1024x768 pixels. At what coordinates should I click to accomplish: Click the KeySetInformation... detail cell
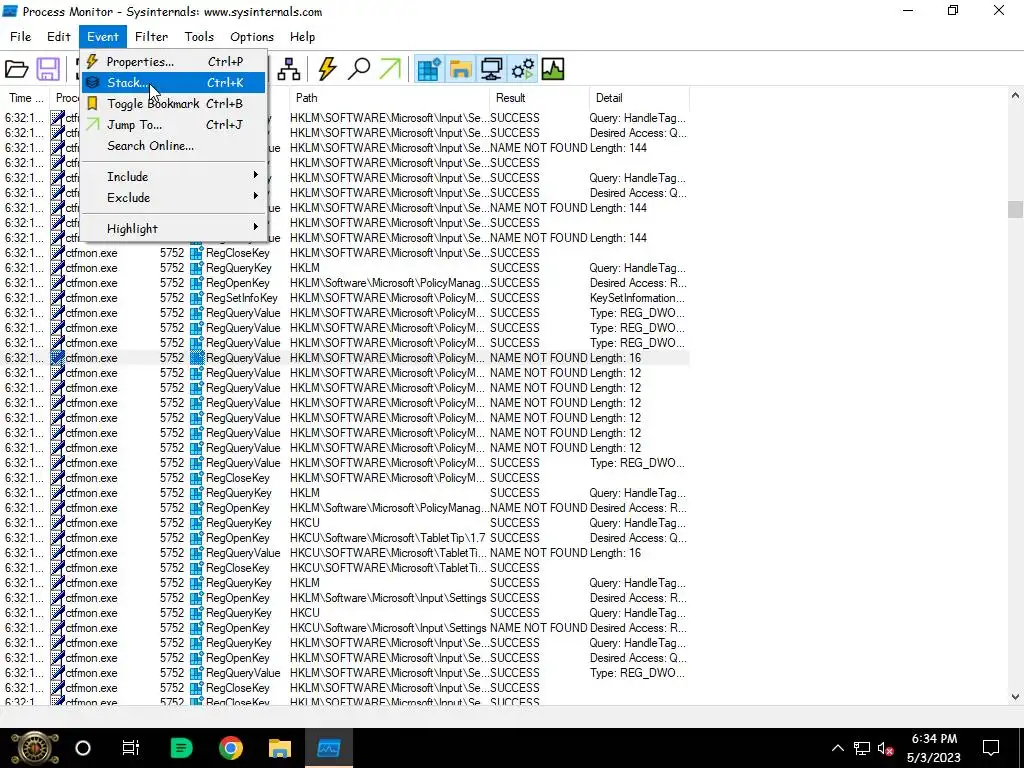pyautogui.click(x=637, y=298)
